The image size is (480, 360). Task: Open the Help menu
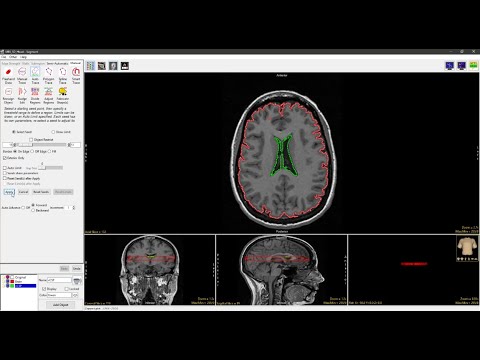click(23, 57)
